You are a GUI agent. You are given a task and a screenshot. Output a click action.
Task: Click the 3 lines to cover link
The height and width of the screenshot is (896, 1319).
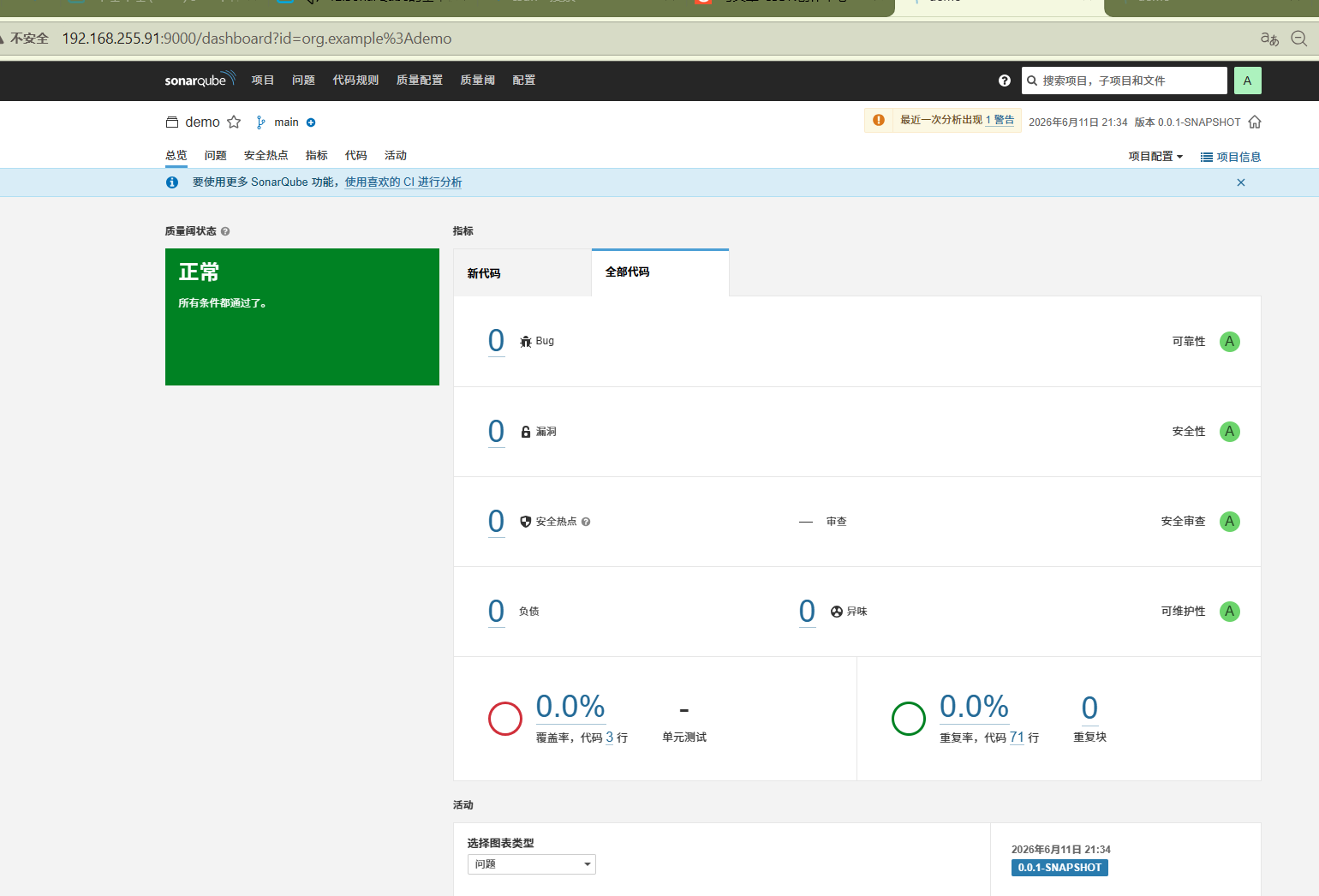(x=610, y=738)
